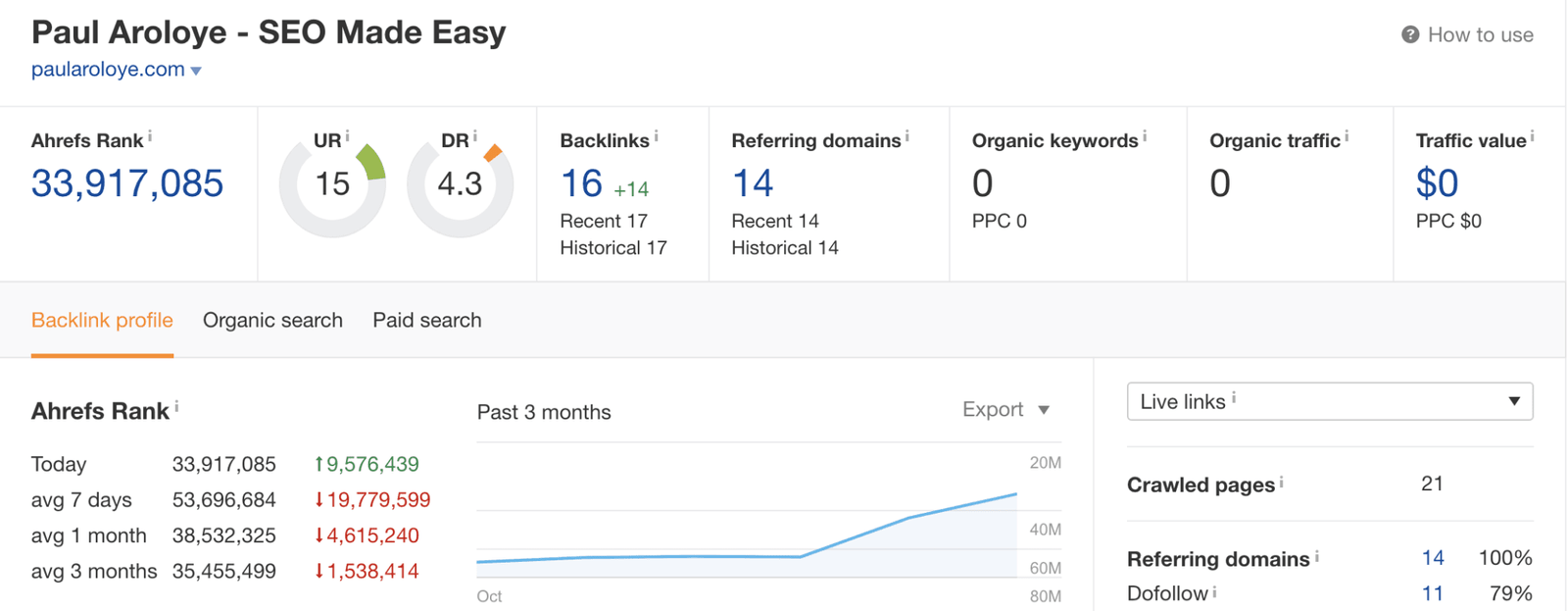Viewport: 1568px width, 611px height.
Task: Click info icon beside Crawled pages
Action: 1282,482
